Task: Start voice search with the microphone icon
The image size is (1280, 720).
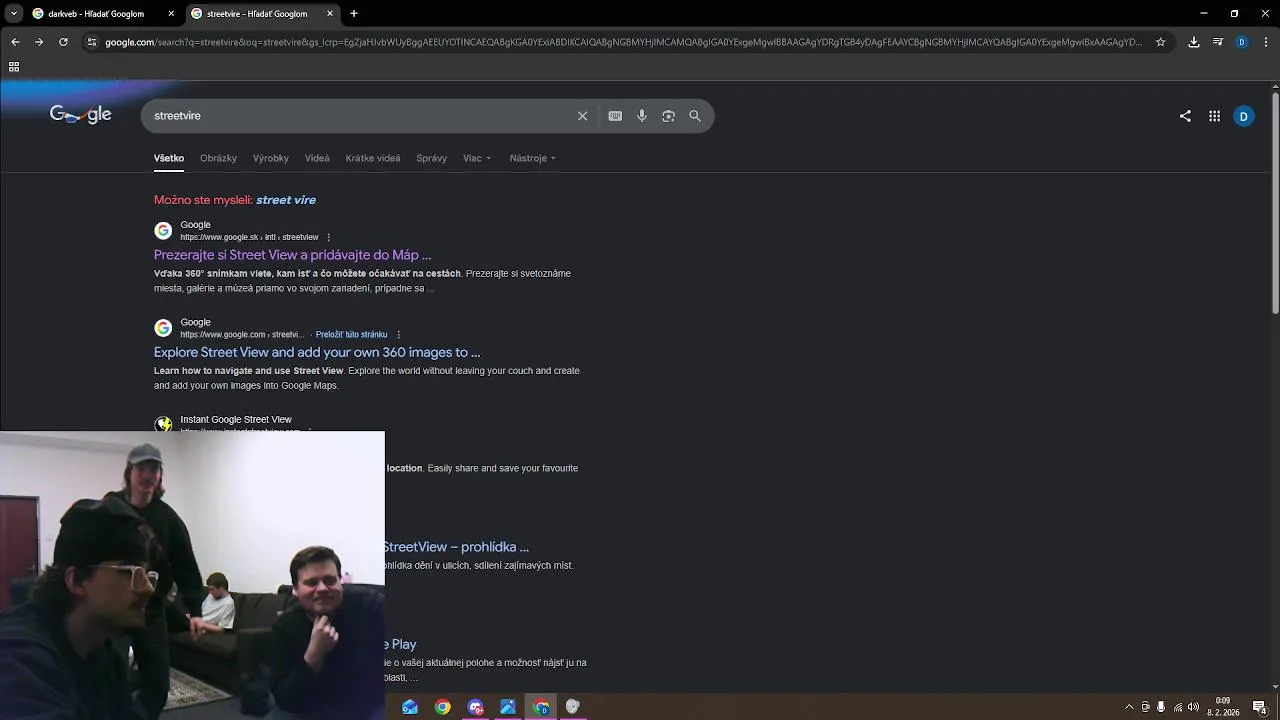Action: point(642,116)
